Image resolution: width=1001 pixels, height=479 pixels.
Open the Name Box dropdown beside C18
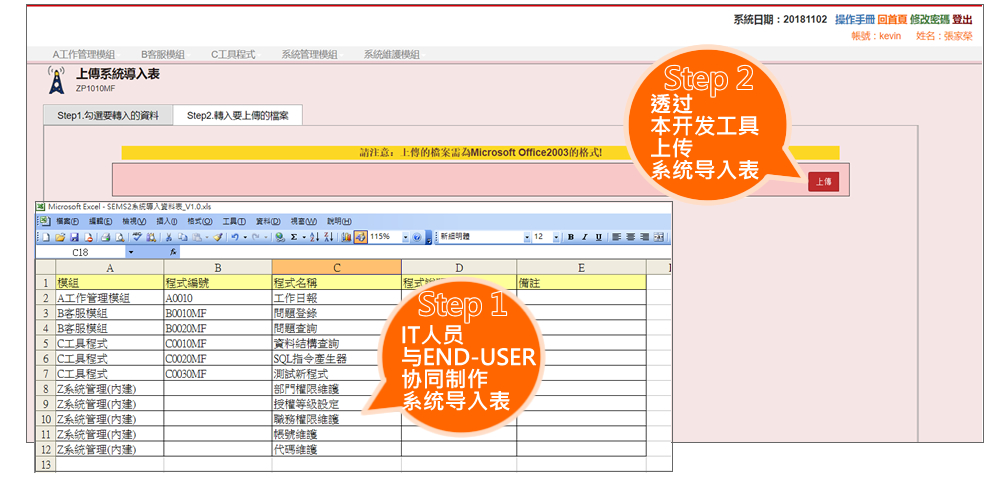[131, 252]
